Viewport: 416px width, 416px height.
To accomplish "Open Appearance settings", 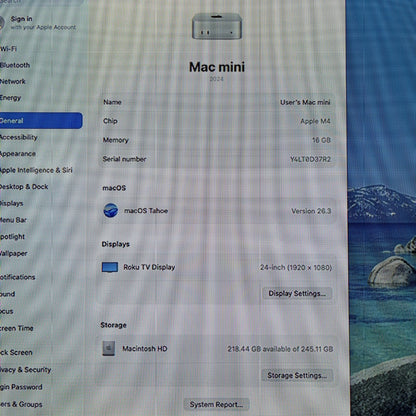I will pyautogui.click(x=18, y=154).
